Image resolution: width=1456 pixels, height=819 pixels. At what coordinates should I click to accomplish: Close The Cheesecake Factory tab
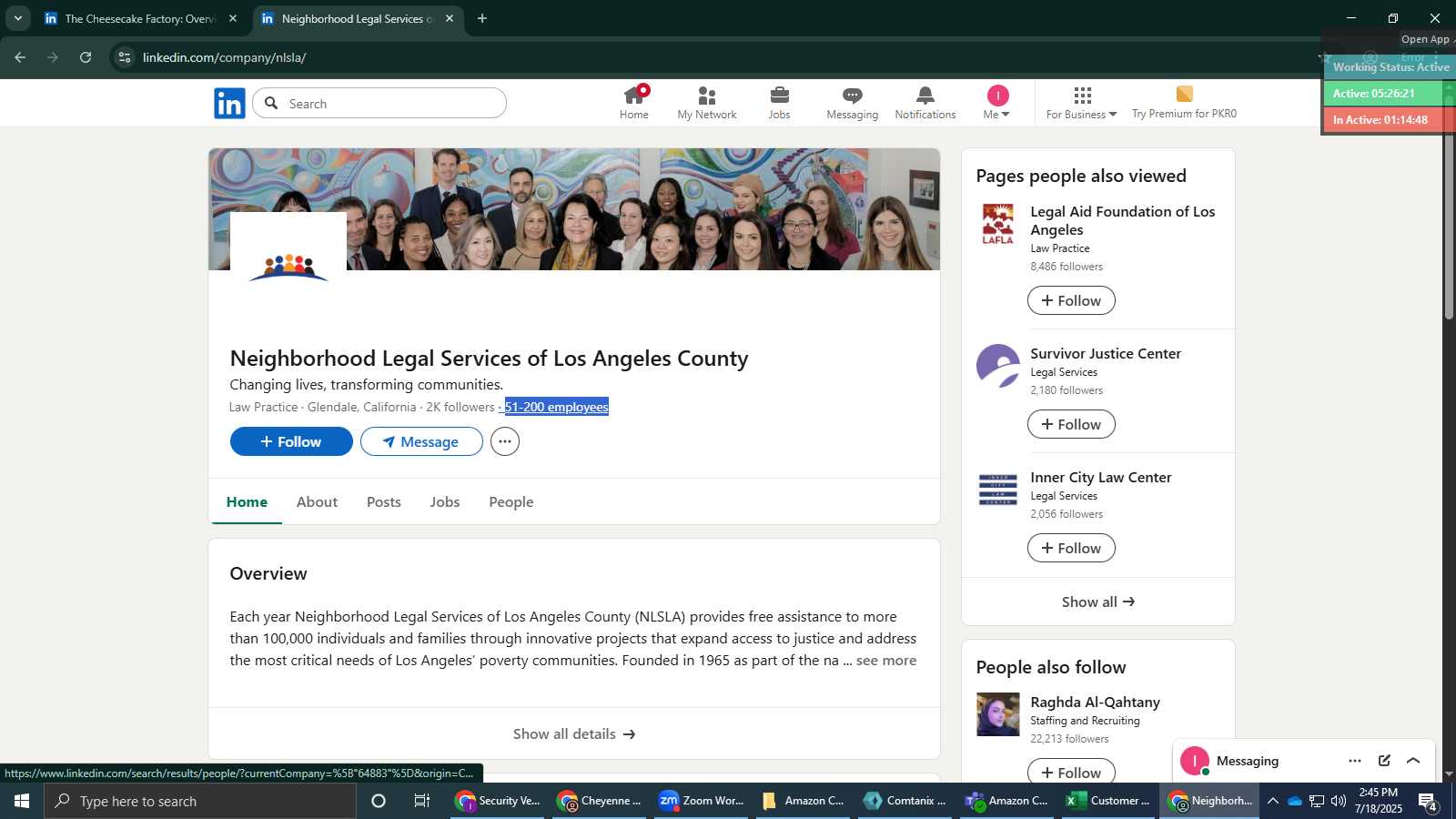tap(233, 18)
